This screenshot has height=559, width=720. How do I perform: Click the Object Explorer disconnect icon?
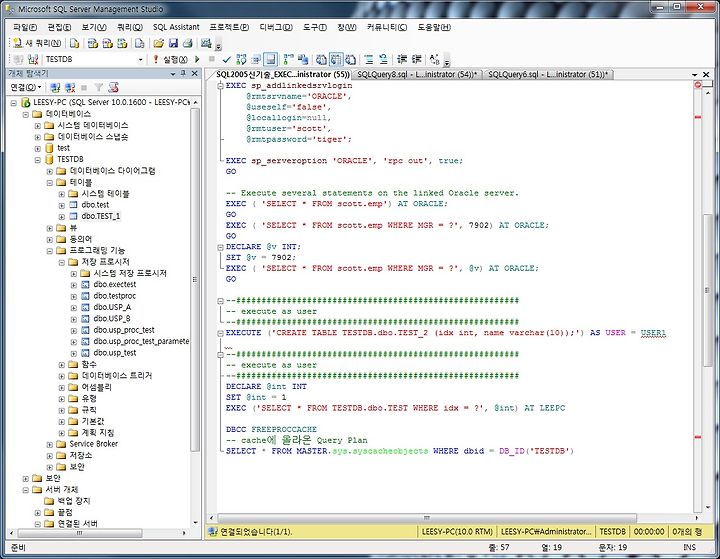point(70,87)
